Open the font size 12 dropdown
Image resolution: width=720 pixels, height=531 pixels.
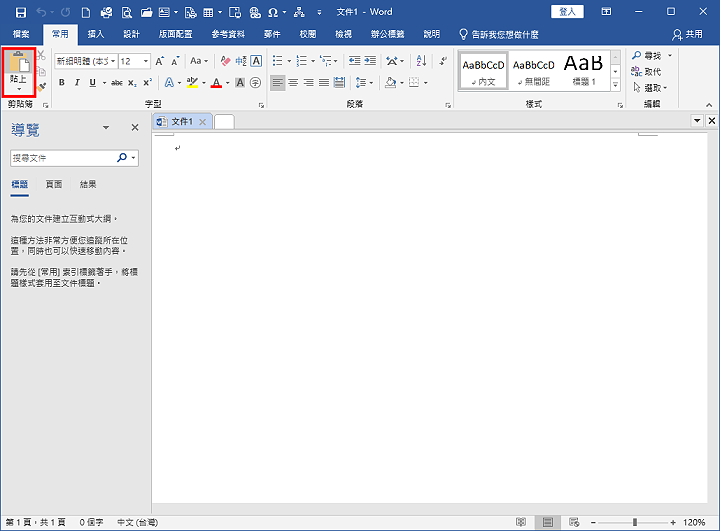tap(146, 61)
